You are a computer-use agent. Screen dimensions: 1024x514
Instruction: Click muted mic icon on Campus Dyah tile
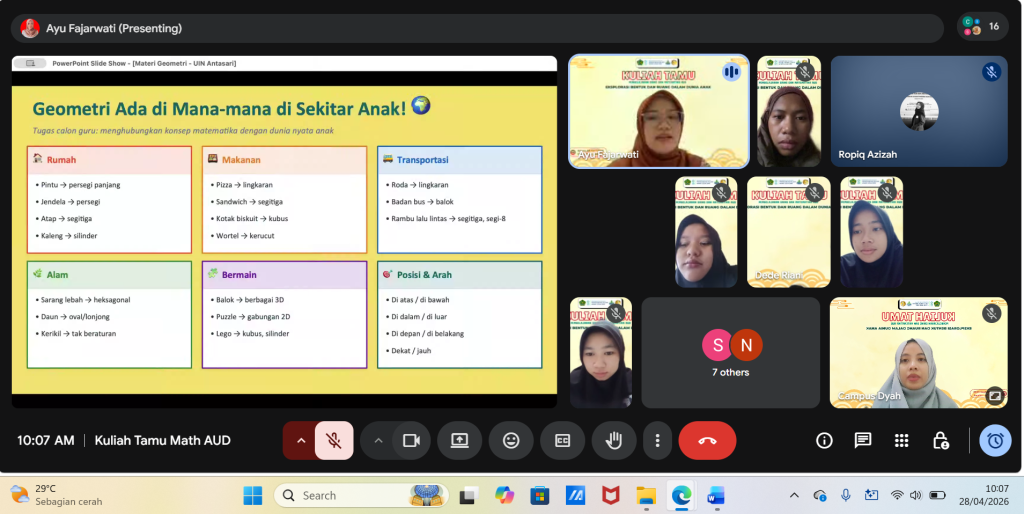click(x=991, y=313)
